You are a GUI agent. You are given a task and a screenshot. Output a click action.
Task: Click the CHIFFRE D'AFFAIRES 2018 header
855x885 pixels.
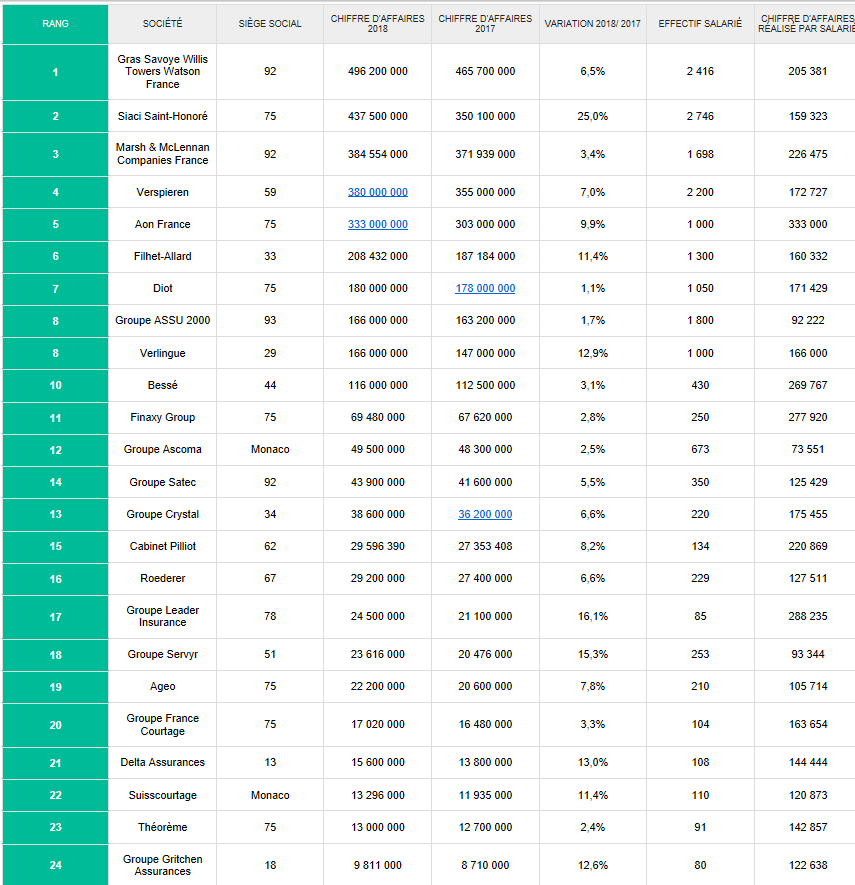pos(378,24)
